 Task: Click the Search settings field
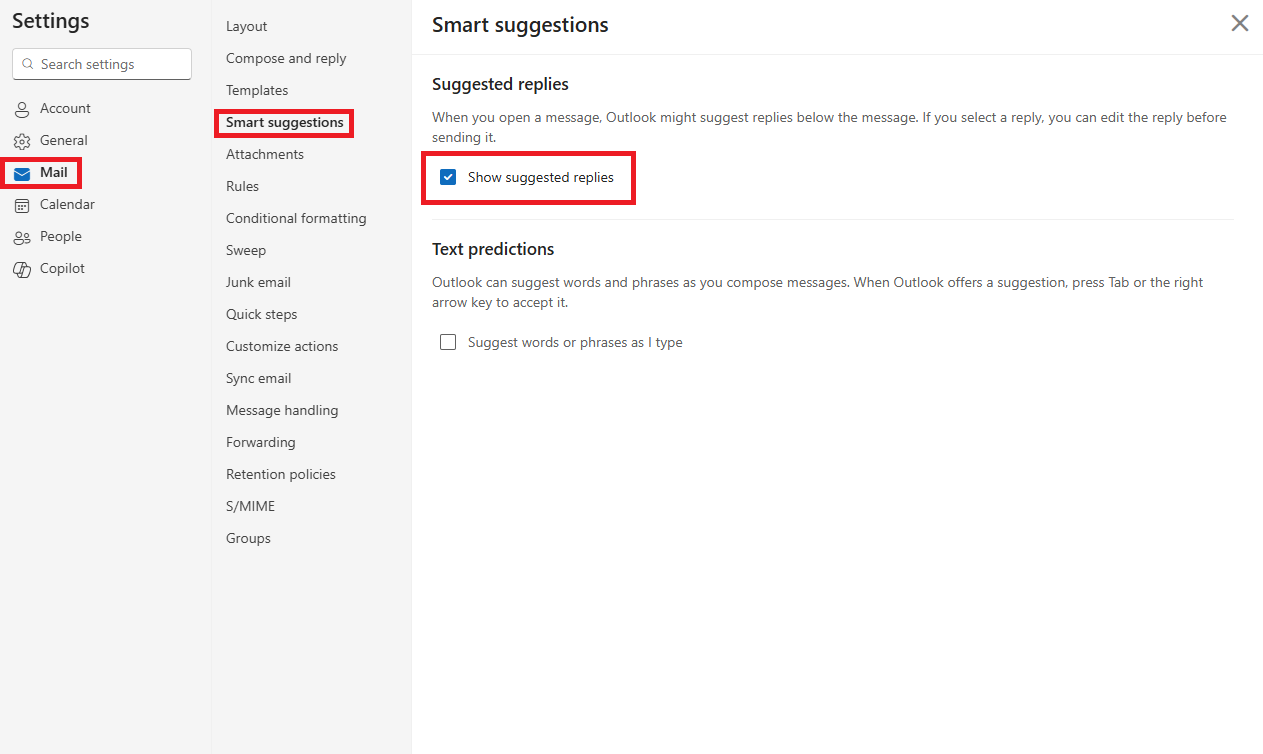pyautogui.click(x=110, y=64)
